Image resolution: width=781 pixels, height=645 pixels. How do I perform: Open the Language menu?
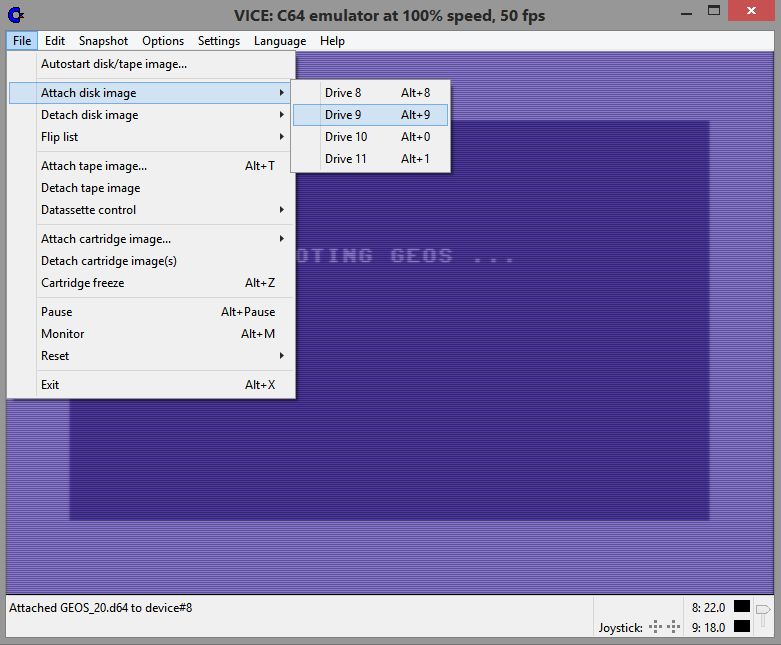280,41
